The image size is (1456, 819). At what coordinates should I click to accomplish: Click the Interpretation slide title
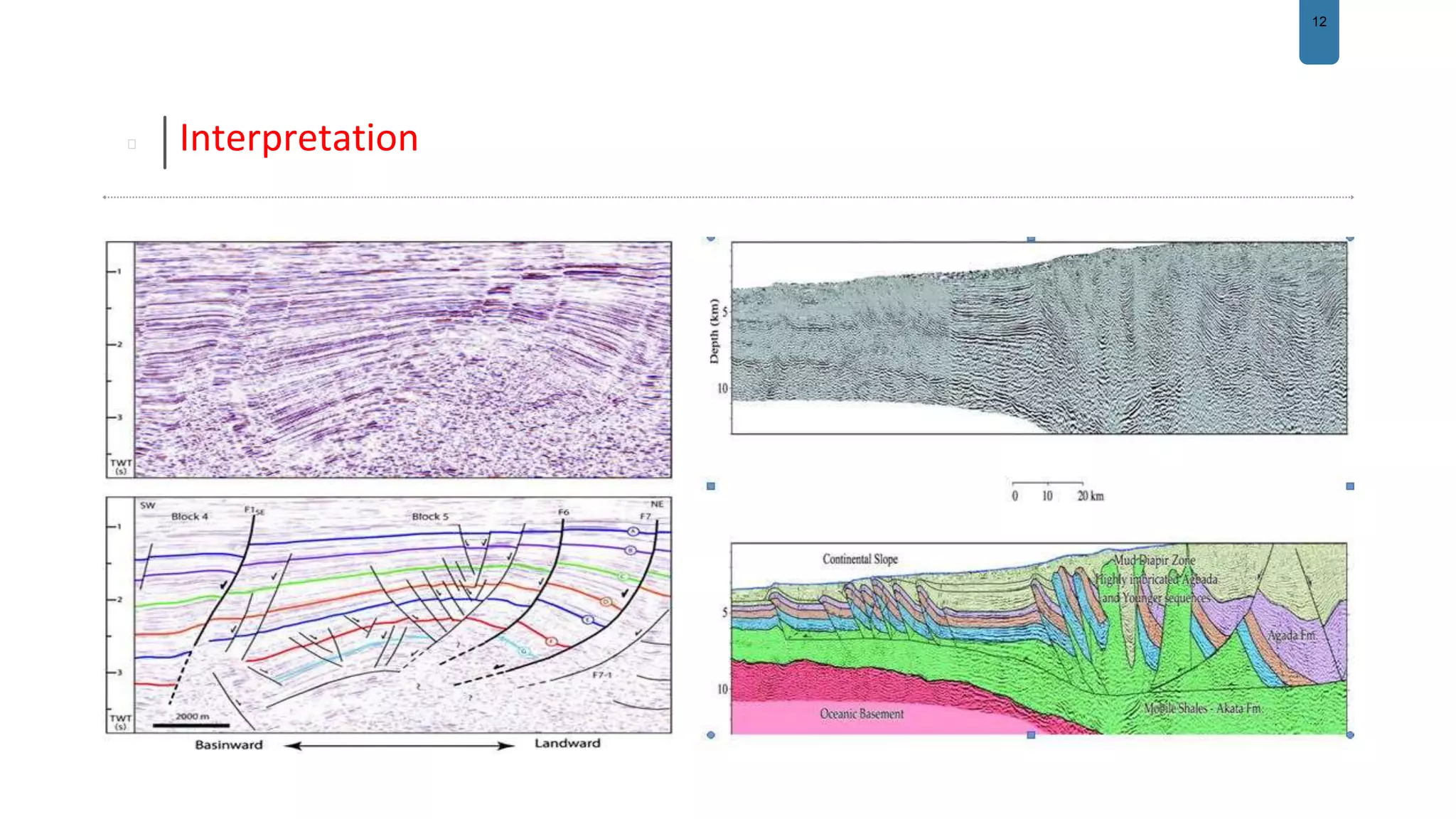coord(299,138)
